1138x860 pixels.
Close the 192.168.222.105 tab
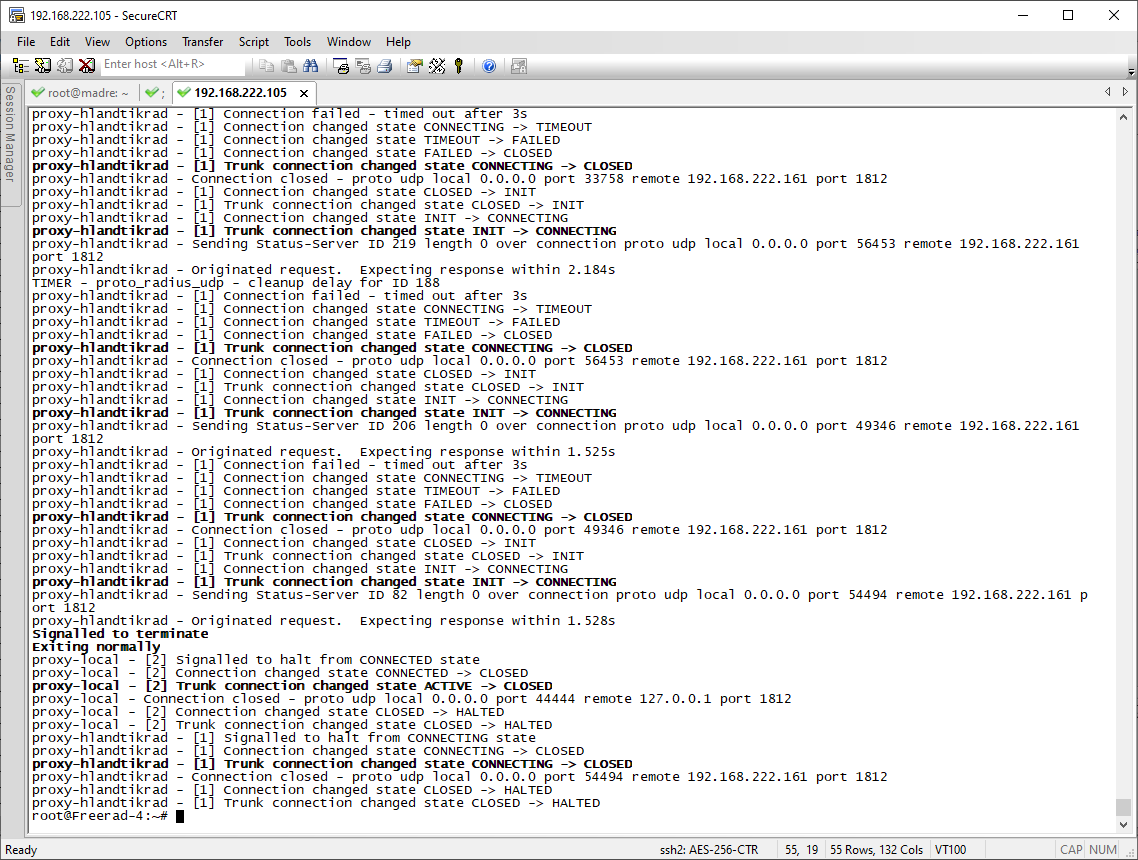tap(304, 93)
